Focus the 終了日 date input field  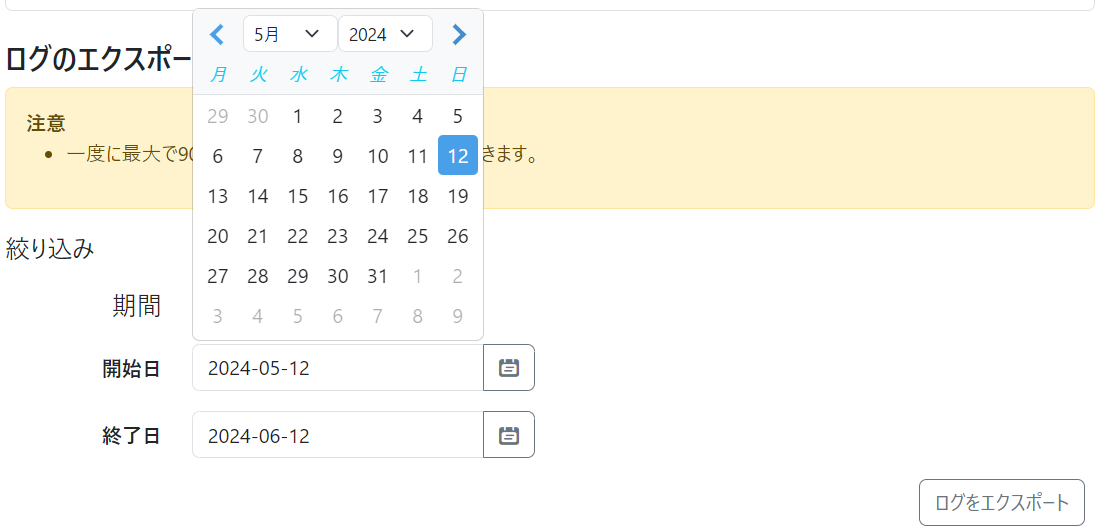(338, 435)
